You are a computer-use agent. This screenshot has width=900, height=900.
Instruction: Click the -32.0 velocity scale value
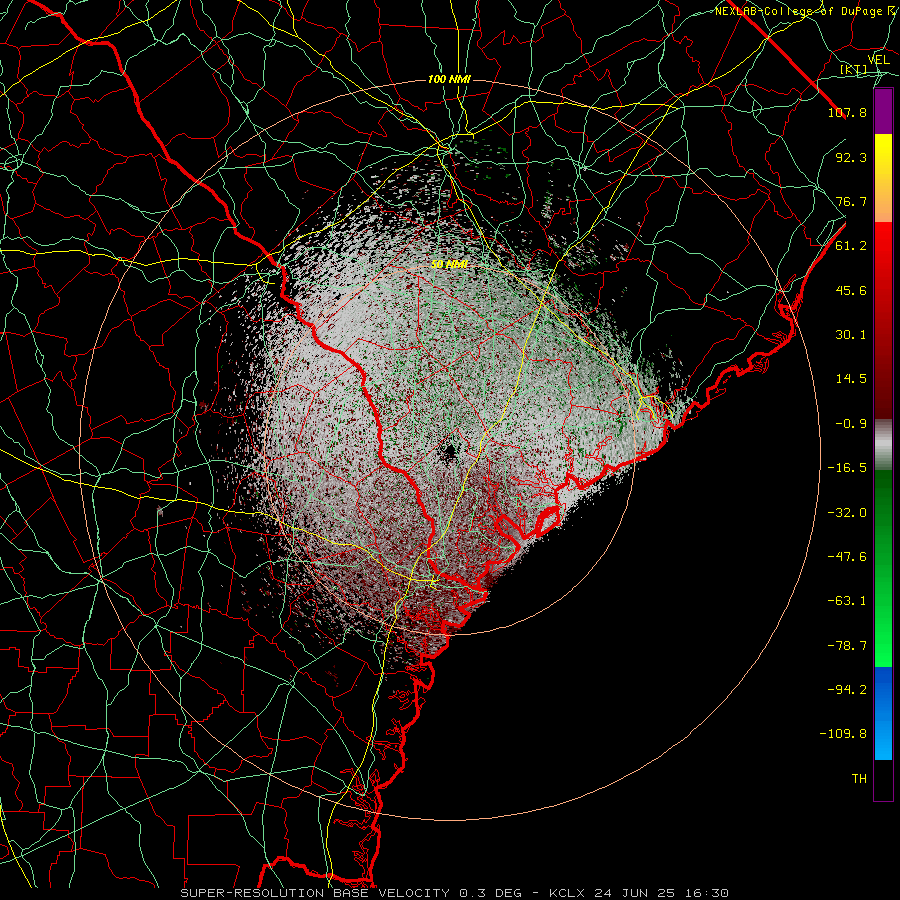tap(847, 513)
